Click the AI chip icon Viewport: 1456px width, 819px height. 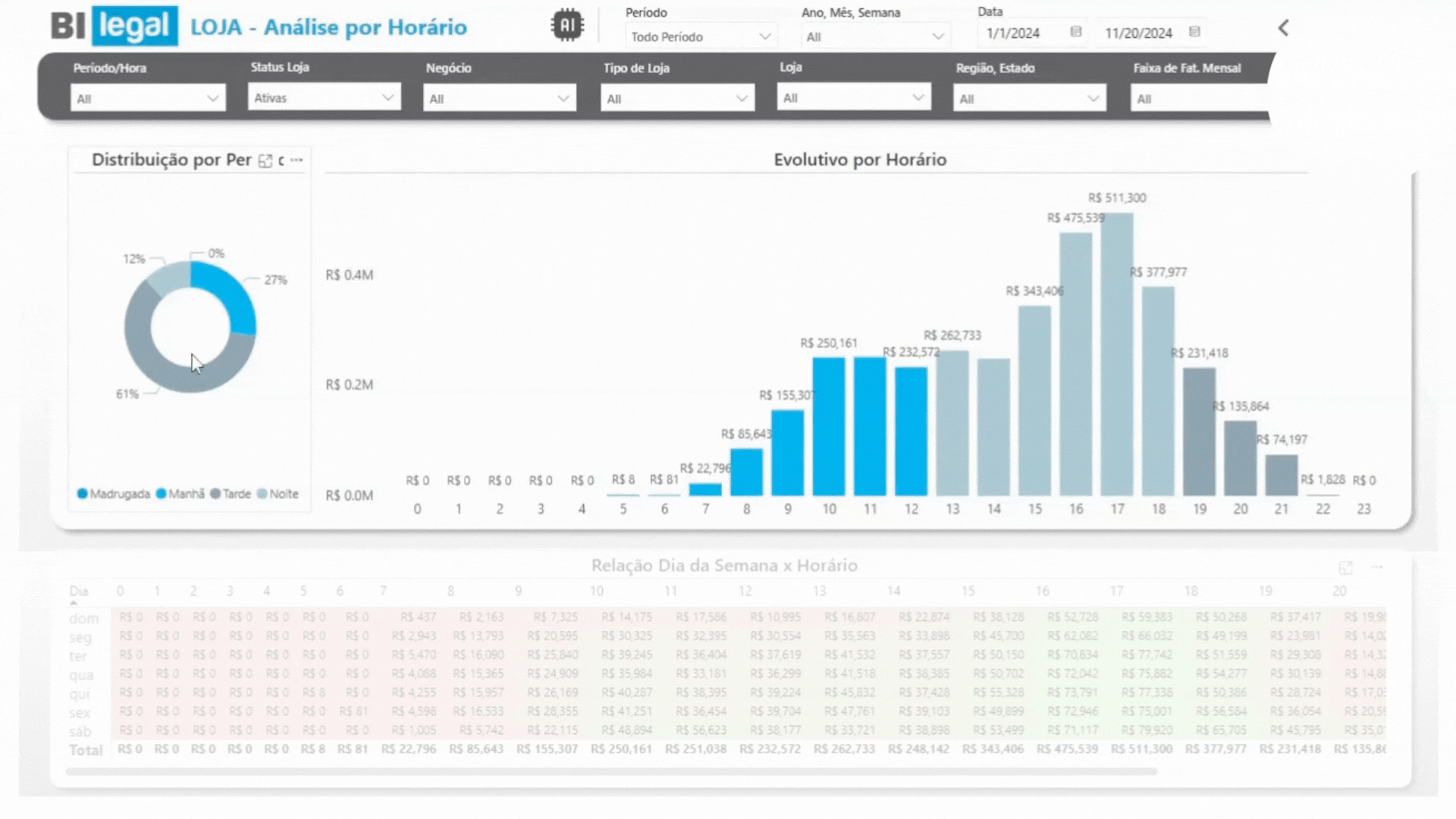point(566,26)
